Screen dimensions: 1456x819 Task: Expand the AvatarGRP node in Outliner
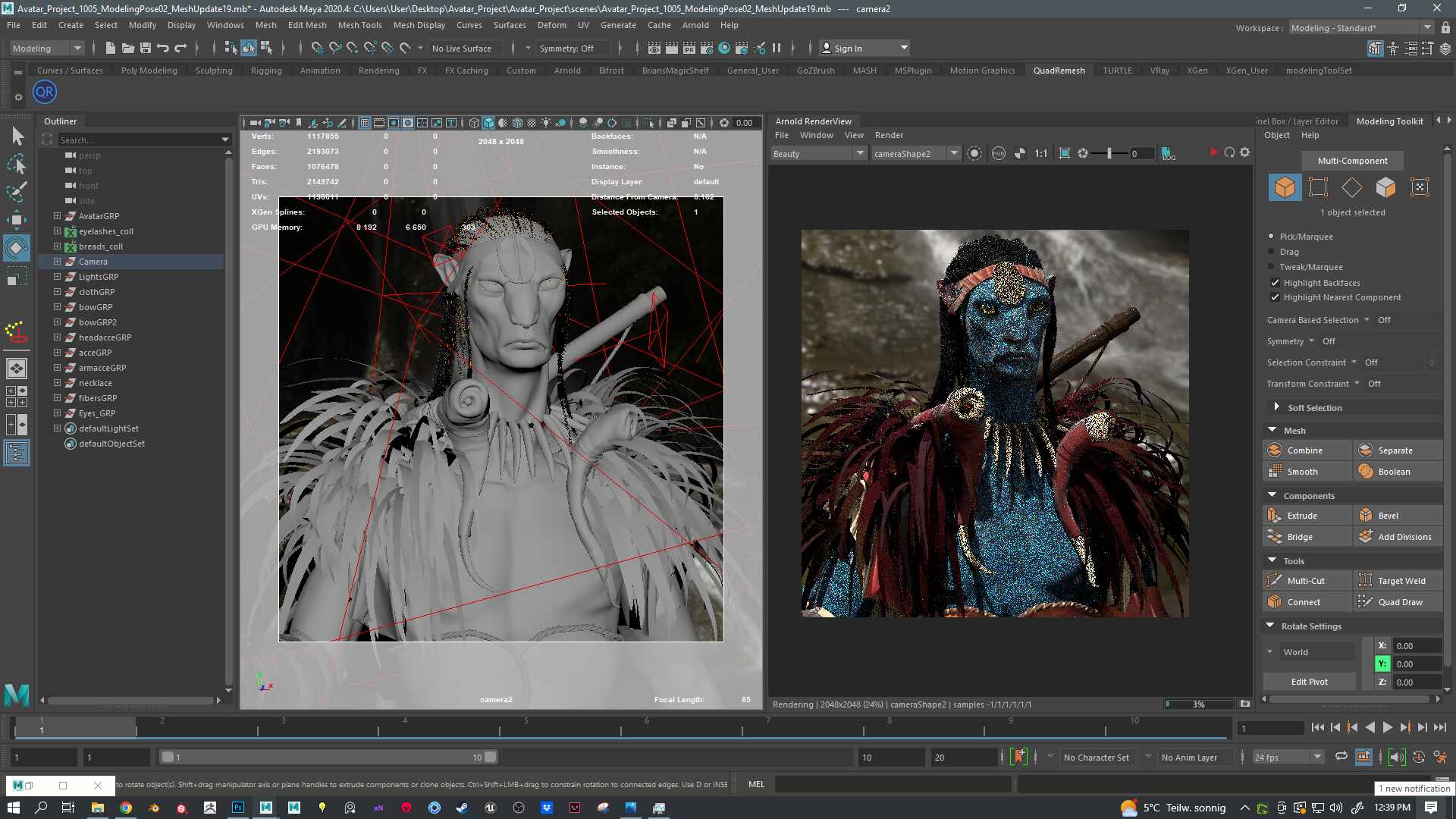[x=57, y=216]
